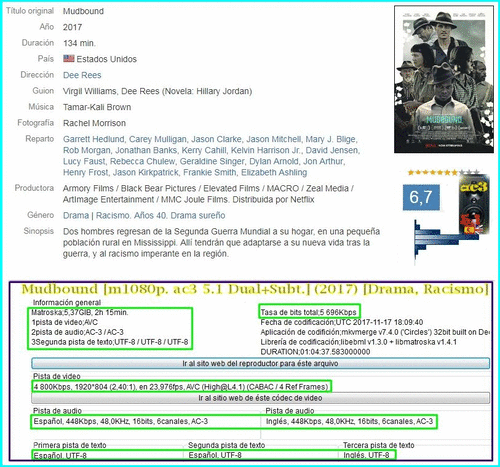Click 'Ir al sitio web del reproductor' button

(x=260, y=363)
